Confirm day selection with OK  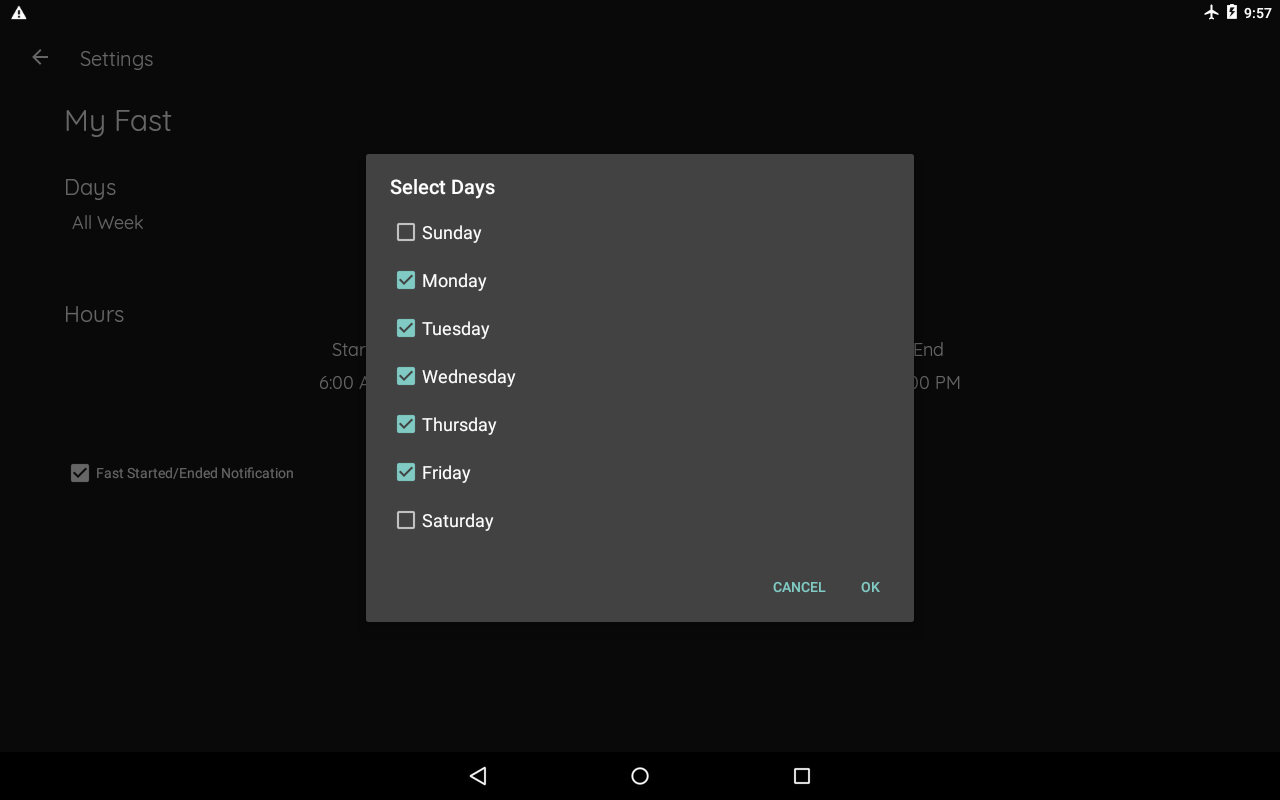point(870,587)
